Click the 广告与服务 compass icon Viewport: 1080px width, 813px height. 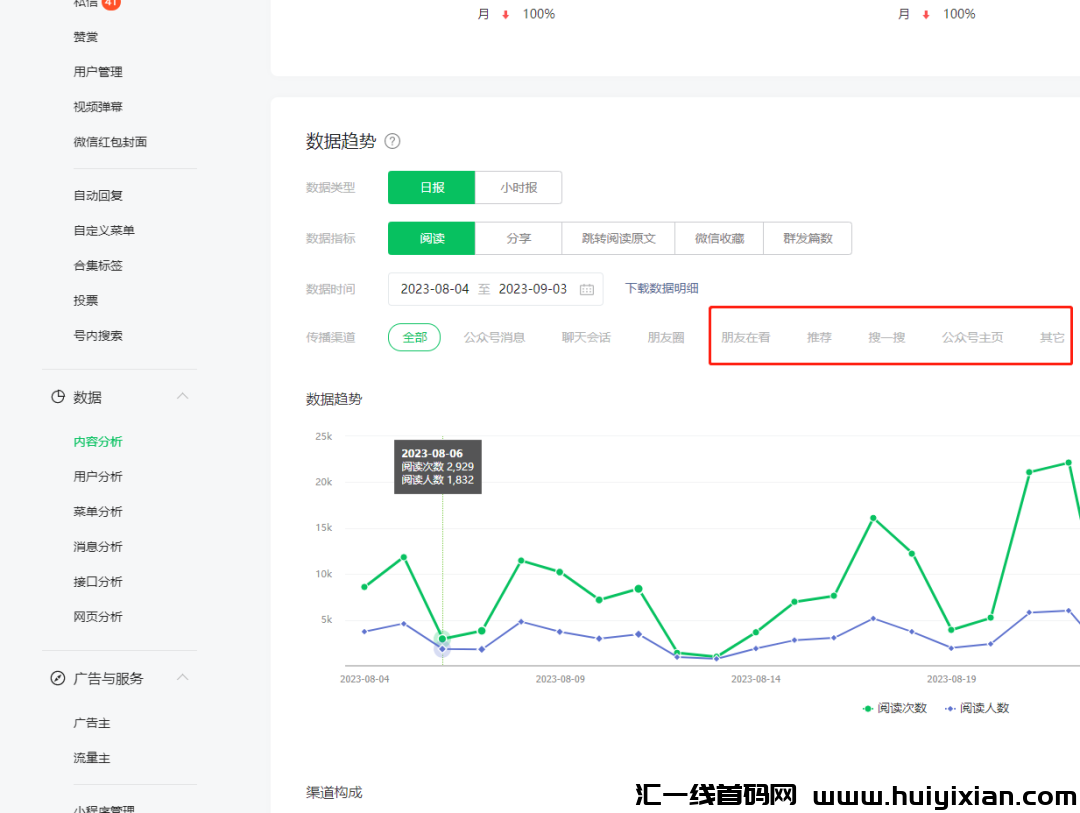58,678
